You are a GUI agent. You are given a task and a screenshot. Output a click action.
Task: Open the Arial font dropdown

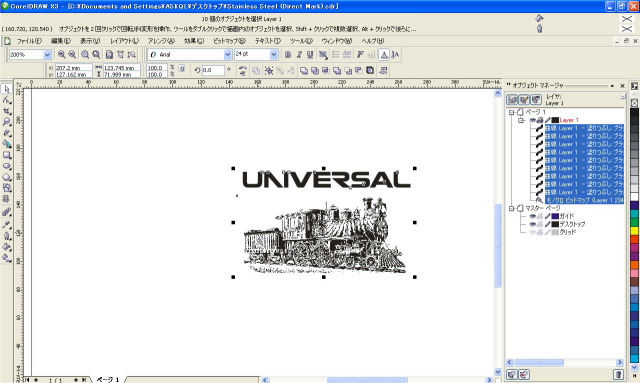click(x=228, y=54)
